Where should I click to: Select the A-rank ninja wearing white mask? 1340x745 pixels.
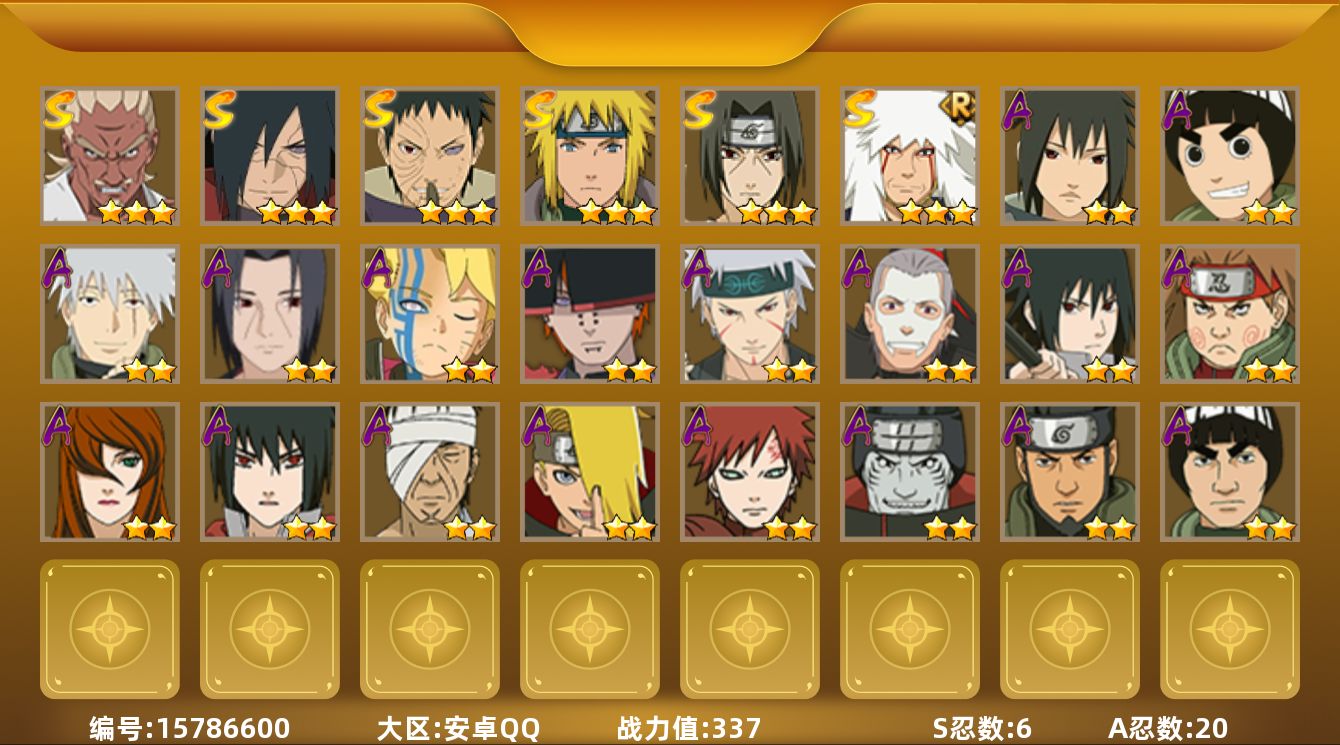coord(909,314)
